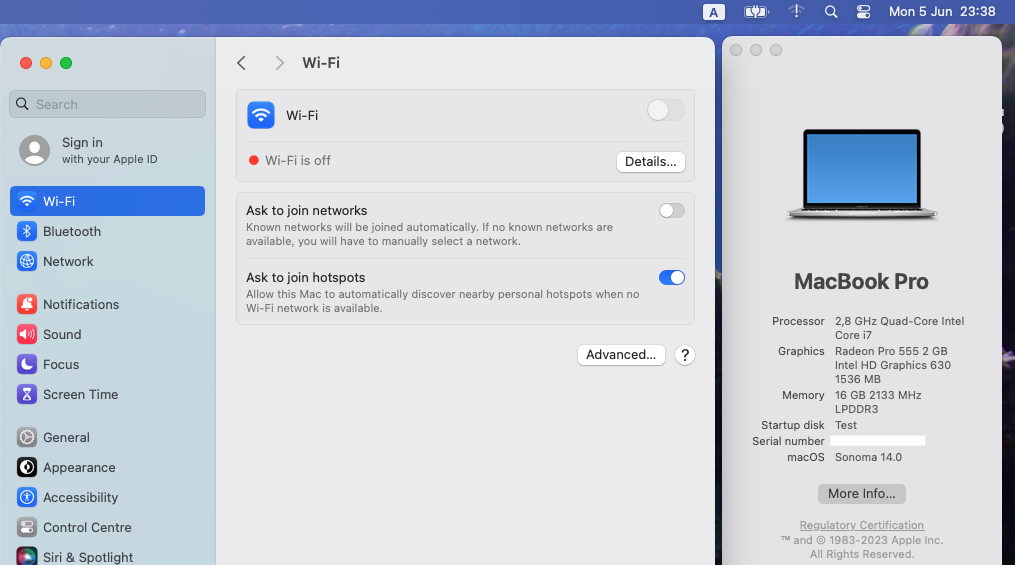The width and height of the screenshot is (1015, 565).
Task: Disable Ask to join hotspots switch
Action: coord(672,278)
